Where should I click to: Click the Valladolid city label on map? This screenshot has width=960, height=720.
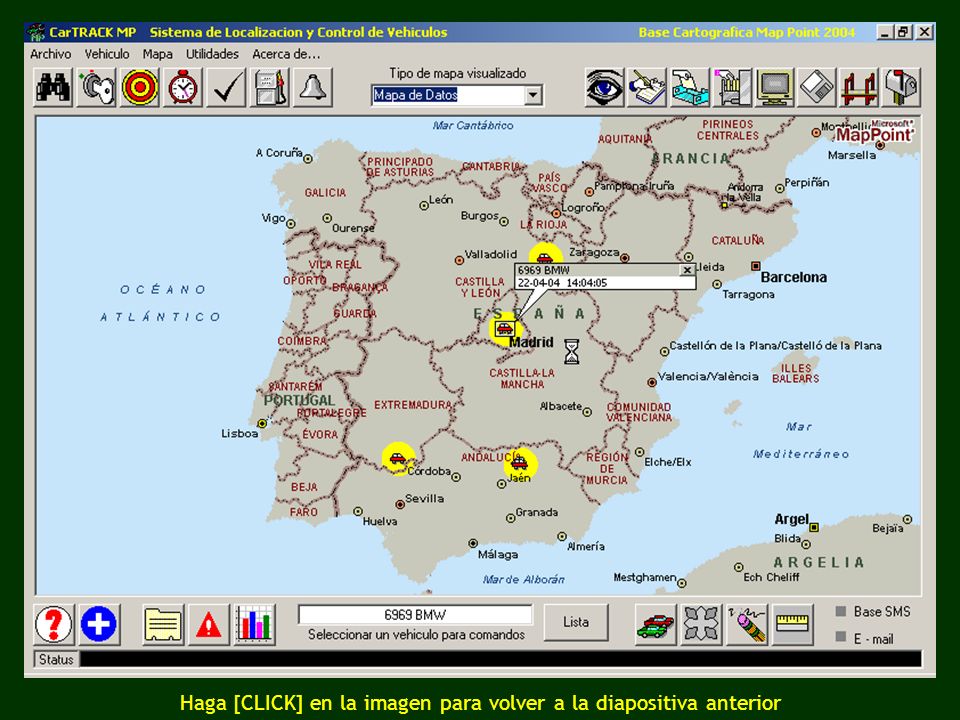pos(490,254)
